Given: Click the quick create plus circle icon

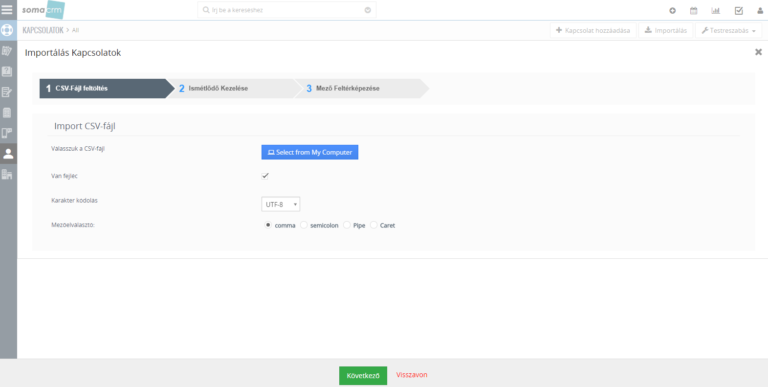Looking at the screenshot, I should tap(672, 10).
